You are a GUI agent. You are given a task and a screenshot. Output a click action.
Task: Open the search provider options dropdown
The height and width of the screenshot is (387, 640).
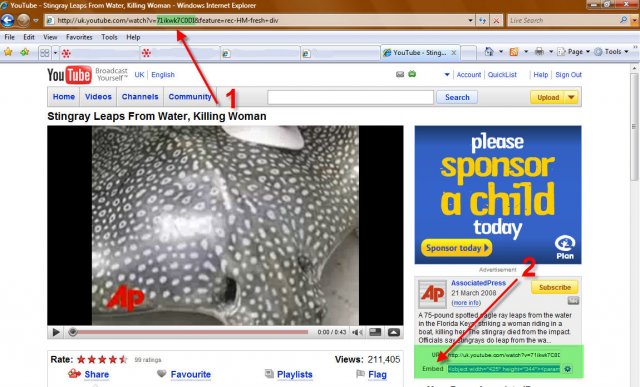pos(635,20)
